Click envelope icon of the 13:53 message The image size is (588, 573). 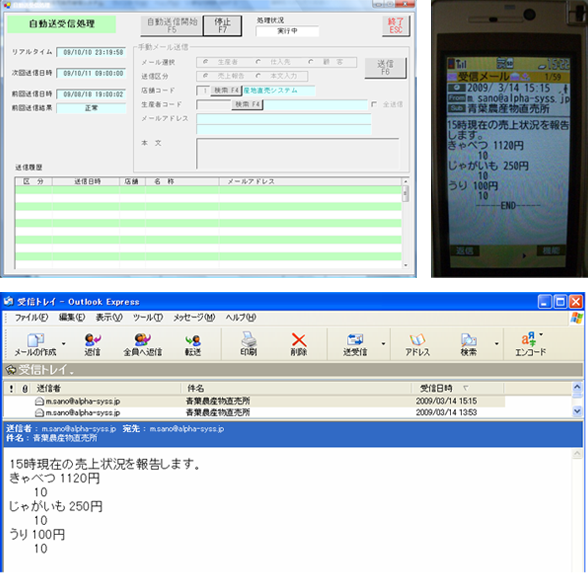pyautogui.click(x=39, y=413)
